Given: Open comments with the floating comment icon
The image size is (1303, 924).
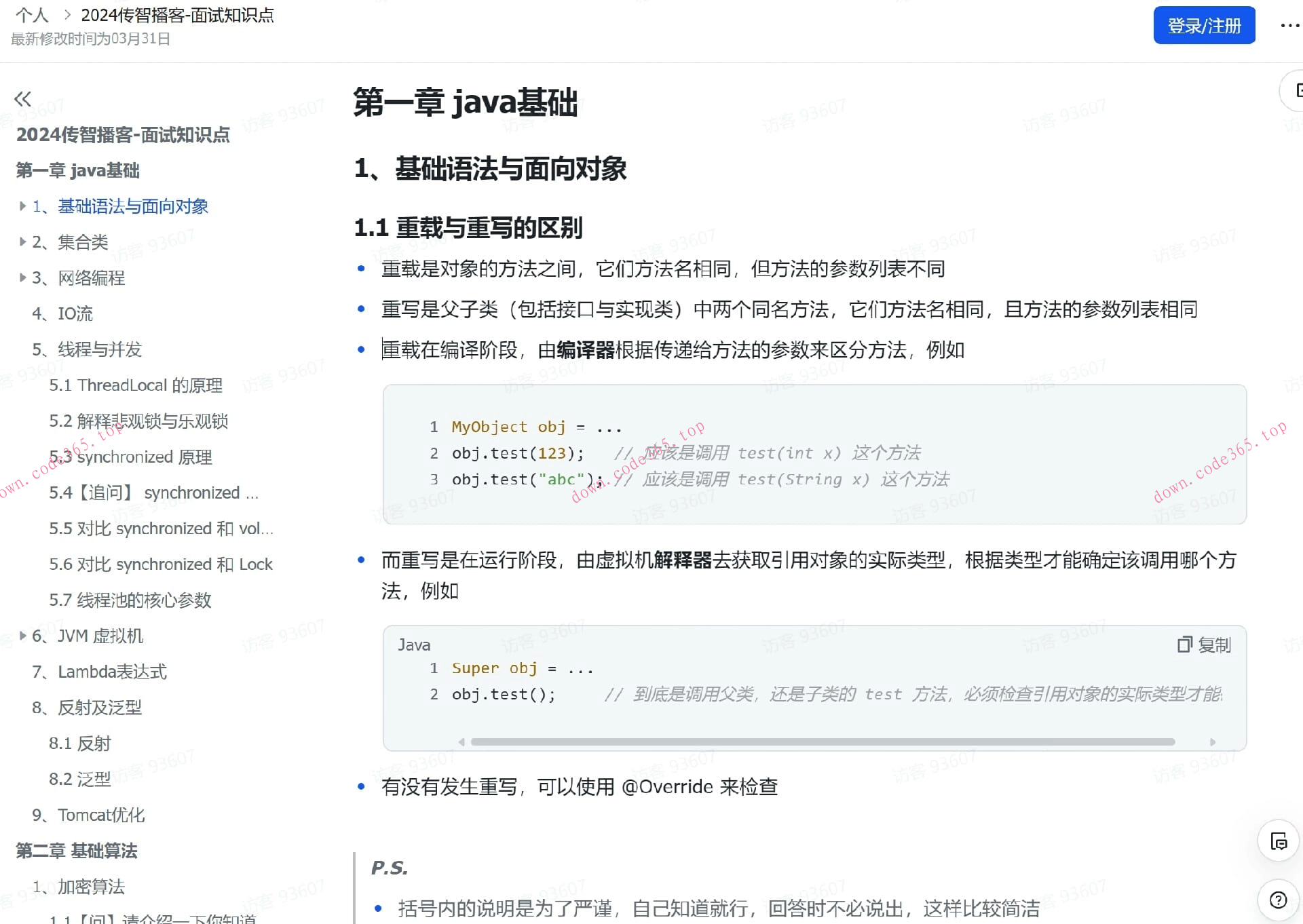Looking at the screenshot, I should 1277,841.
